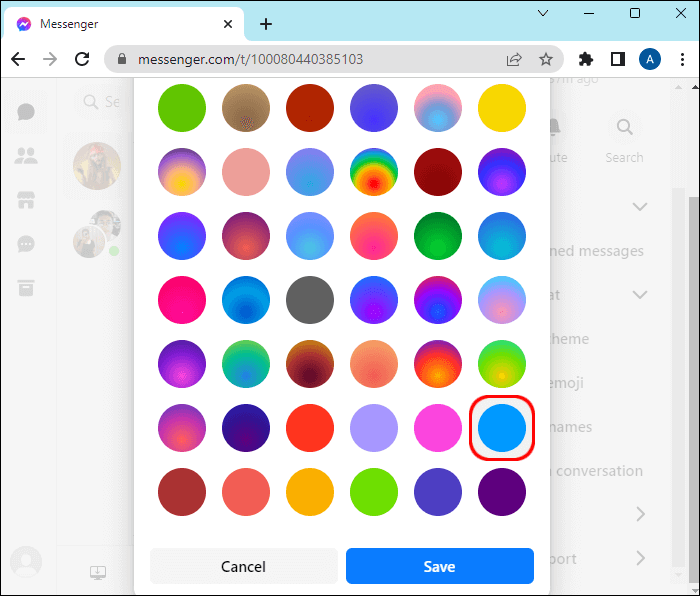Open the Chrome profile avatar A
The image size is (700, 596).
[650, 59]
